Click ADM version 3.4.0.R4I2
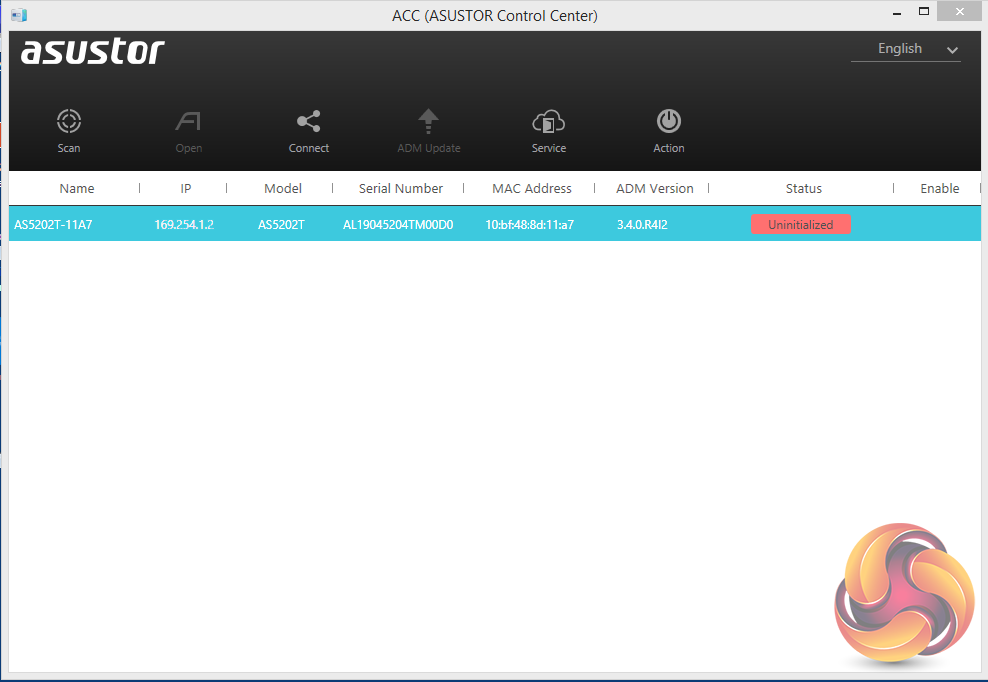Viewport: 988px width, 682px height. pos(642,224)
